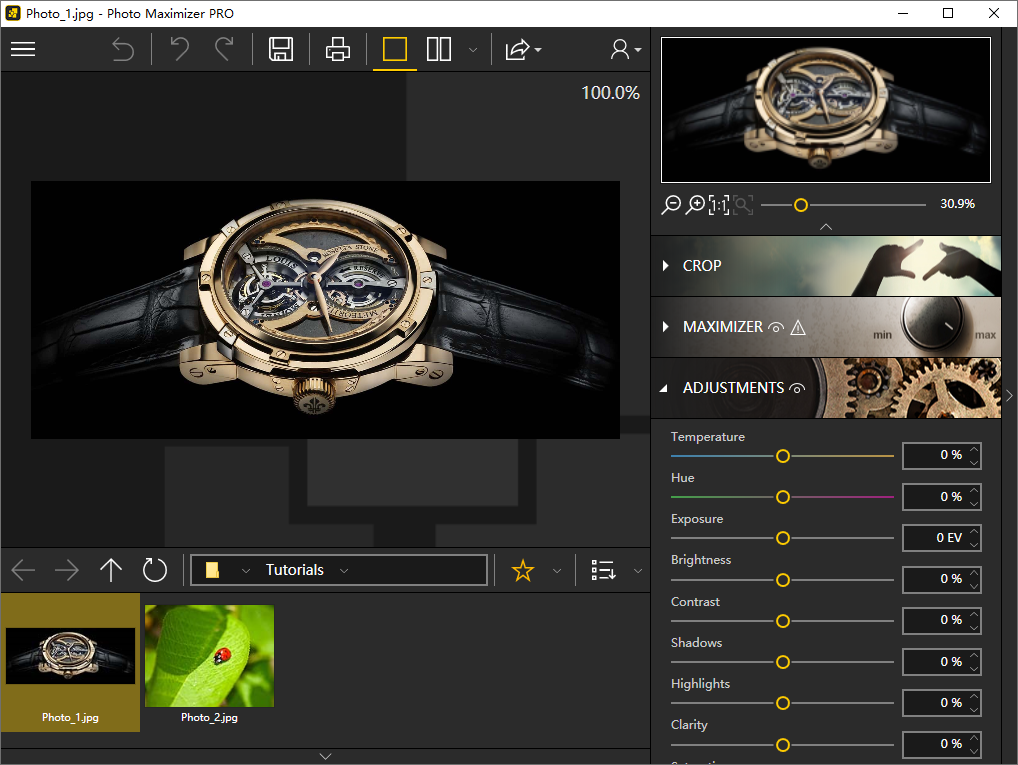Viewport: 1018px width, 765px height.
Task: Toggle the favorites star button
Action: pos(522,570)
